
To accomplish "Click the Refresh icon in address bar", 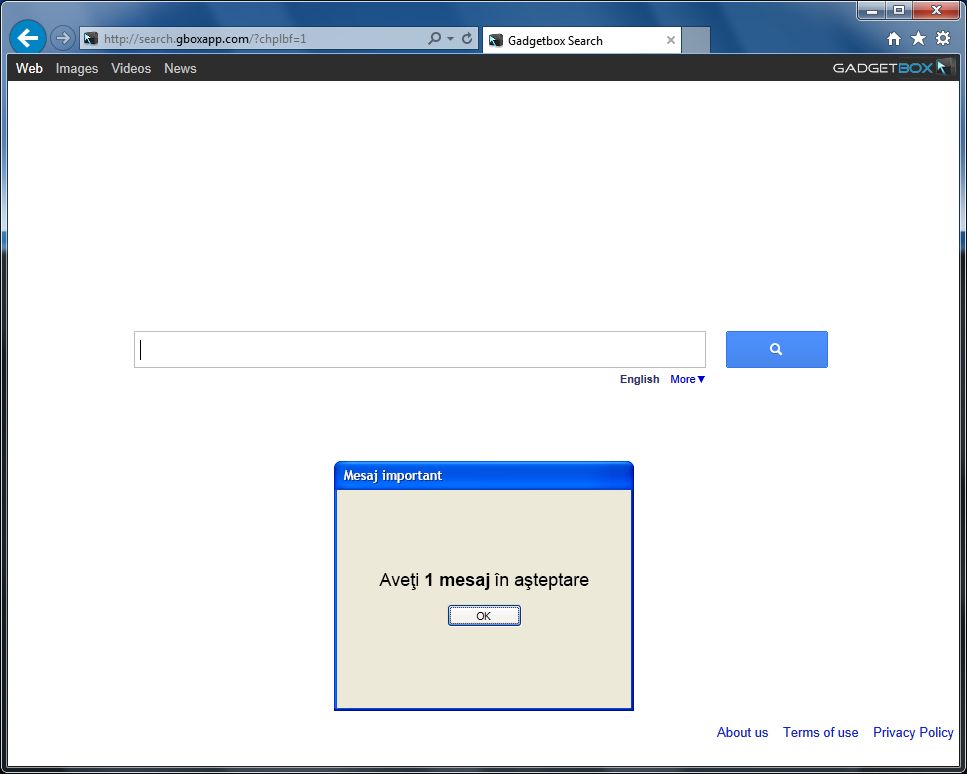I will pos(467,38).
